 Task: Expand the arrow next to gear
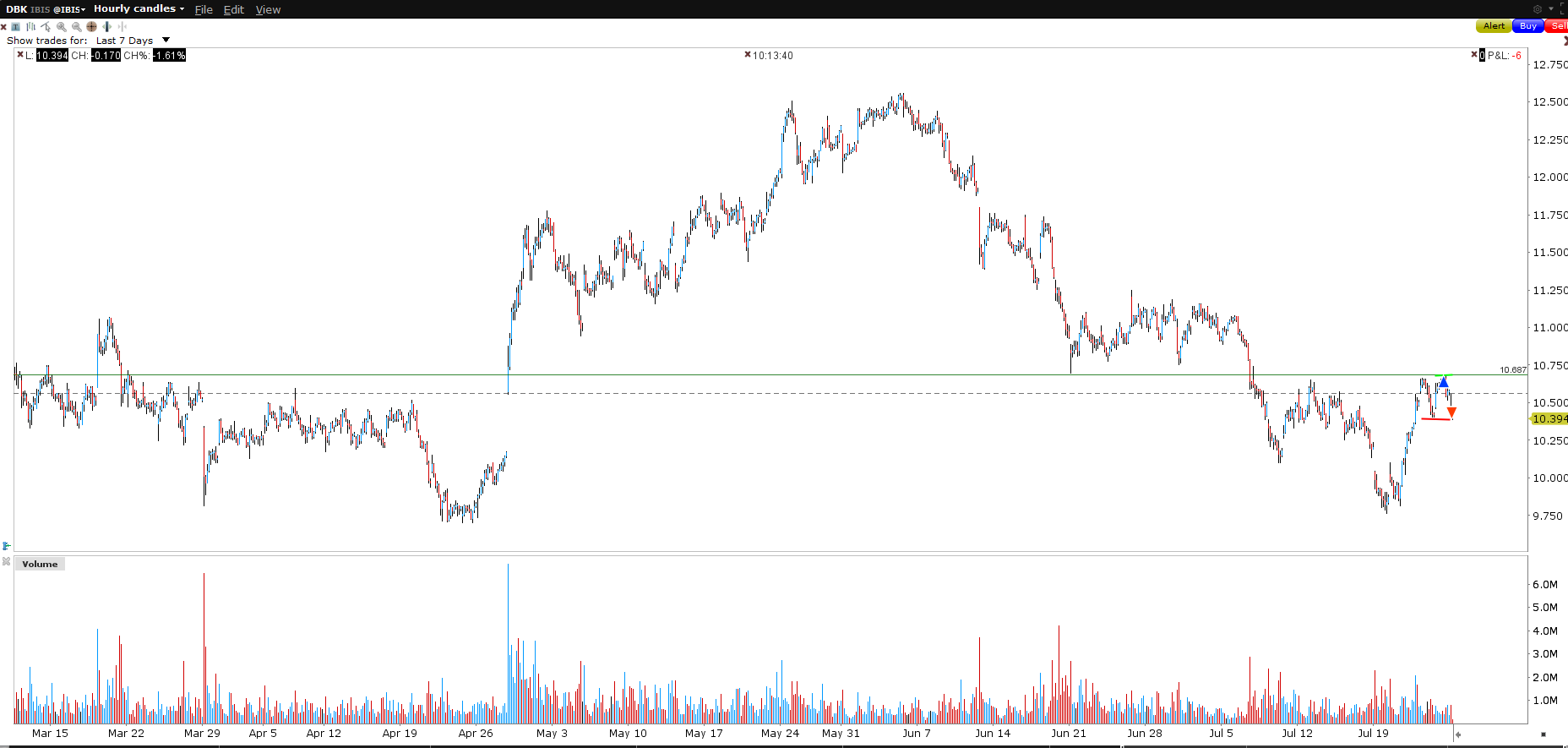pyautogui.click(x=1551, y=9)
